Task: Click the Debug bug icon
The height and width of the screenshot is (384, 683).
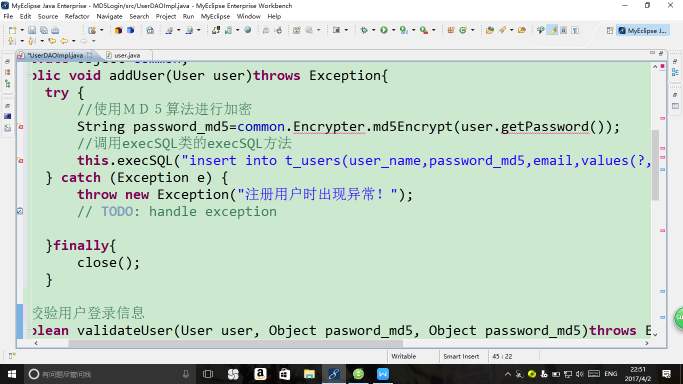Action: 364,30
